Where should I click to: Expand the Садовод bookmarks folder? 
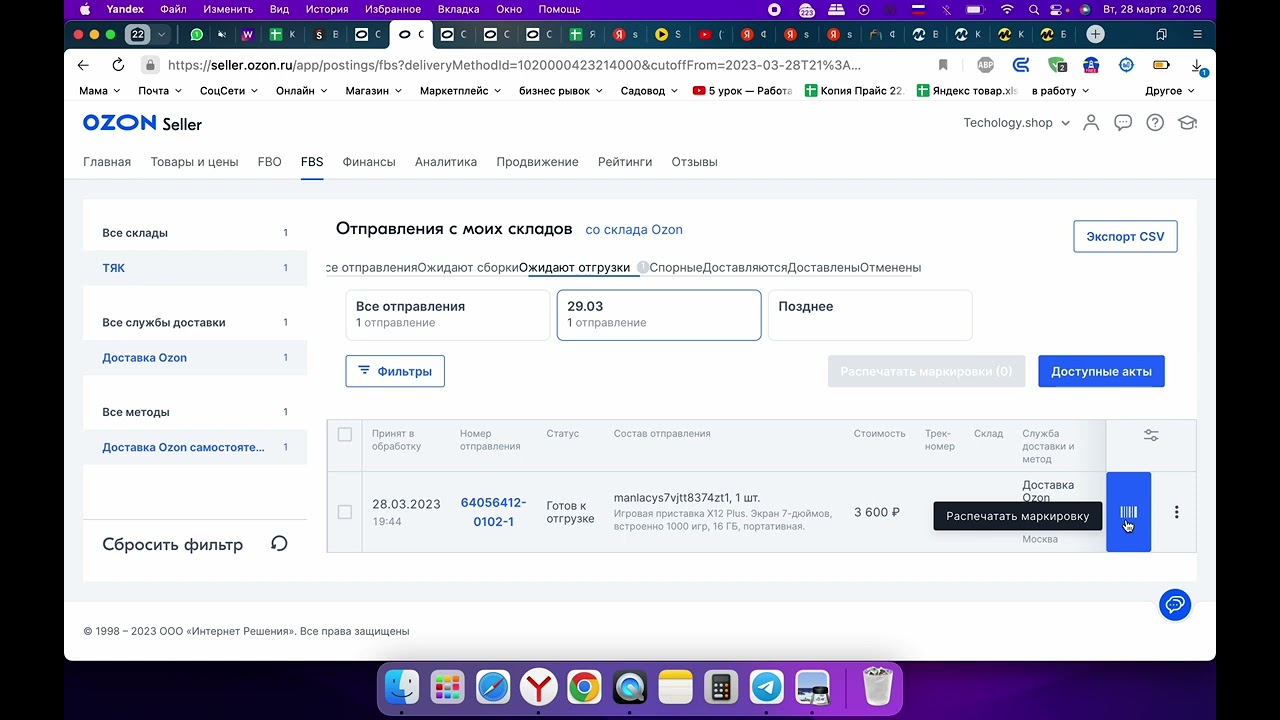pyautogui.click(x=649, y=90)
